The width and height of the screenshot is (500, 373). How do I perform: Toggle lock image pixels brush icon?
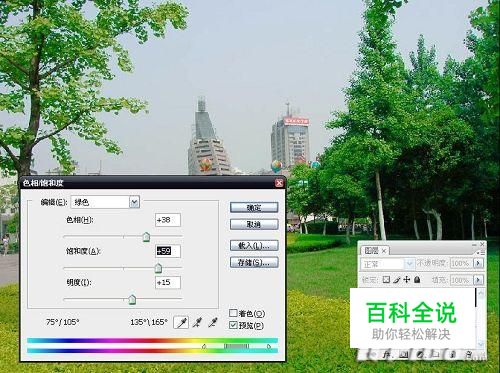pyautogui.click(x=396, y=280)
